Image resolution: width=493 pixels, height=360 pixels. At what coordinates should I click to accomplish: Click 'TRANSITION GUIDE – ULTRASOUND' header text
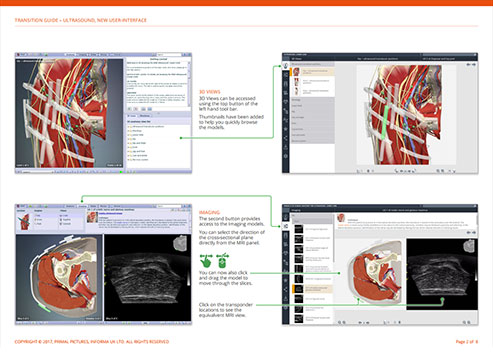[x=55, y=20]
